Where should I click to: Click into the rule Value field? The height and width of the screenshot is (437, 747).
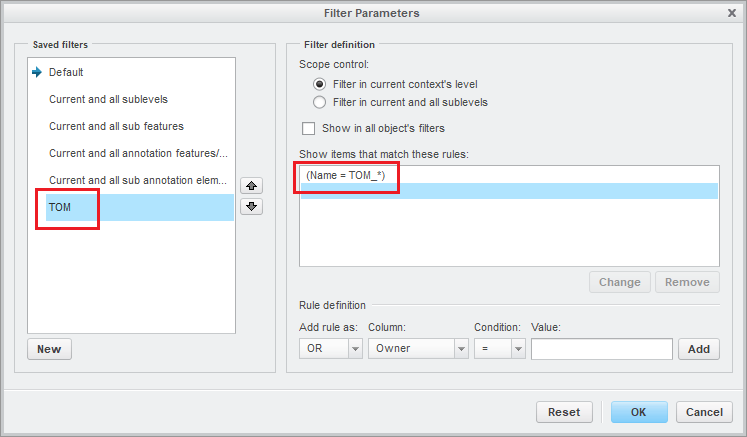coord(601,349)
